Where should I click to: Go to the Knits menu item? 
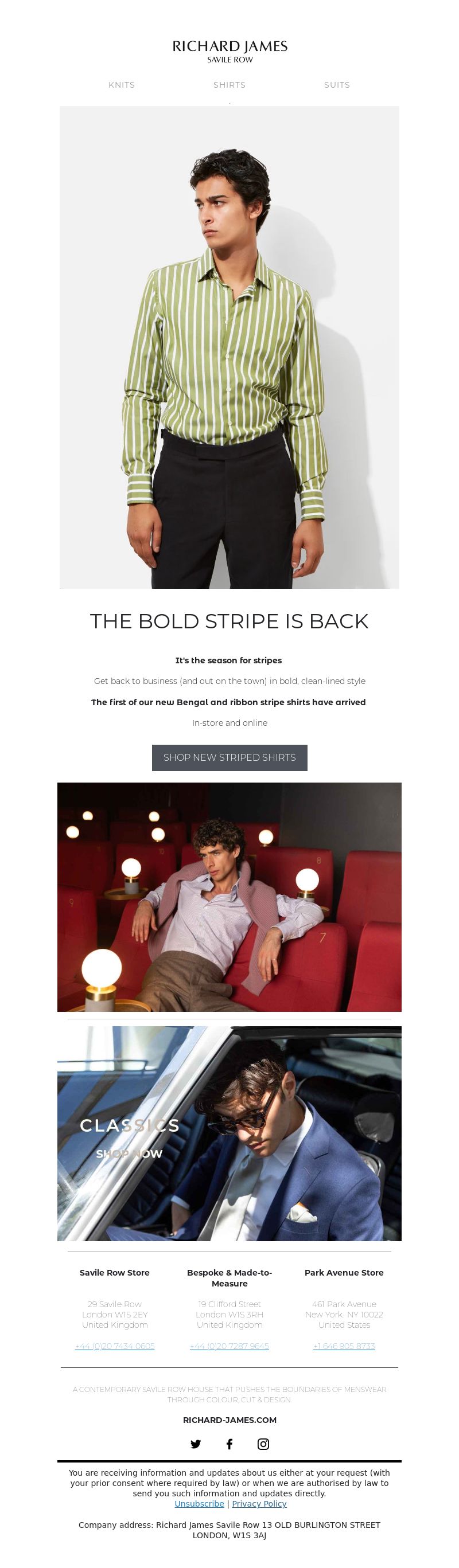tap(122, 85)
